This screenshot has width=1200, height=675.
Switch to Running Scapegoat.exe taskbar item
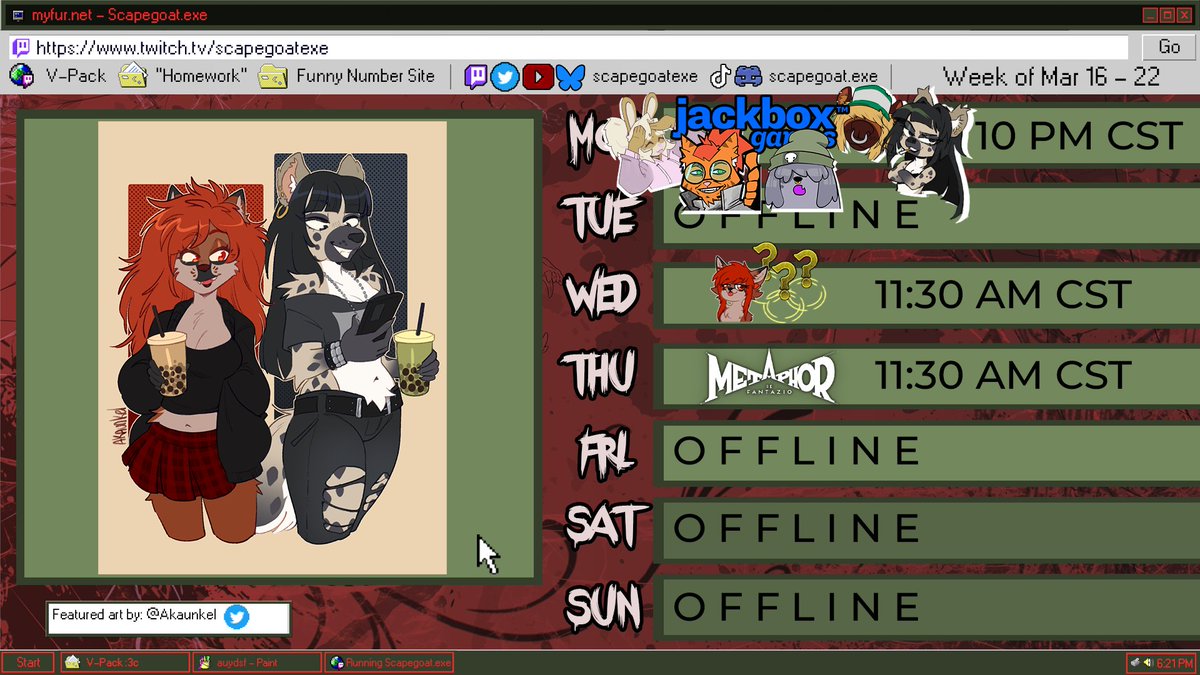[x=390, y=662]
